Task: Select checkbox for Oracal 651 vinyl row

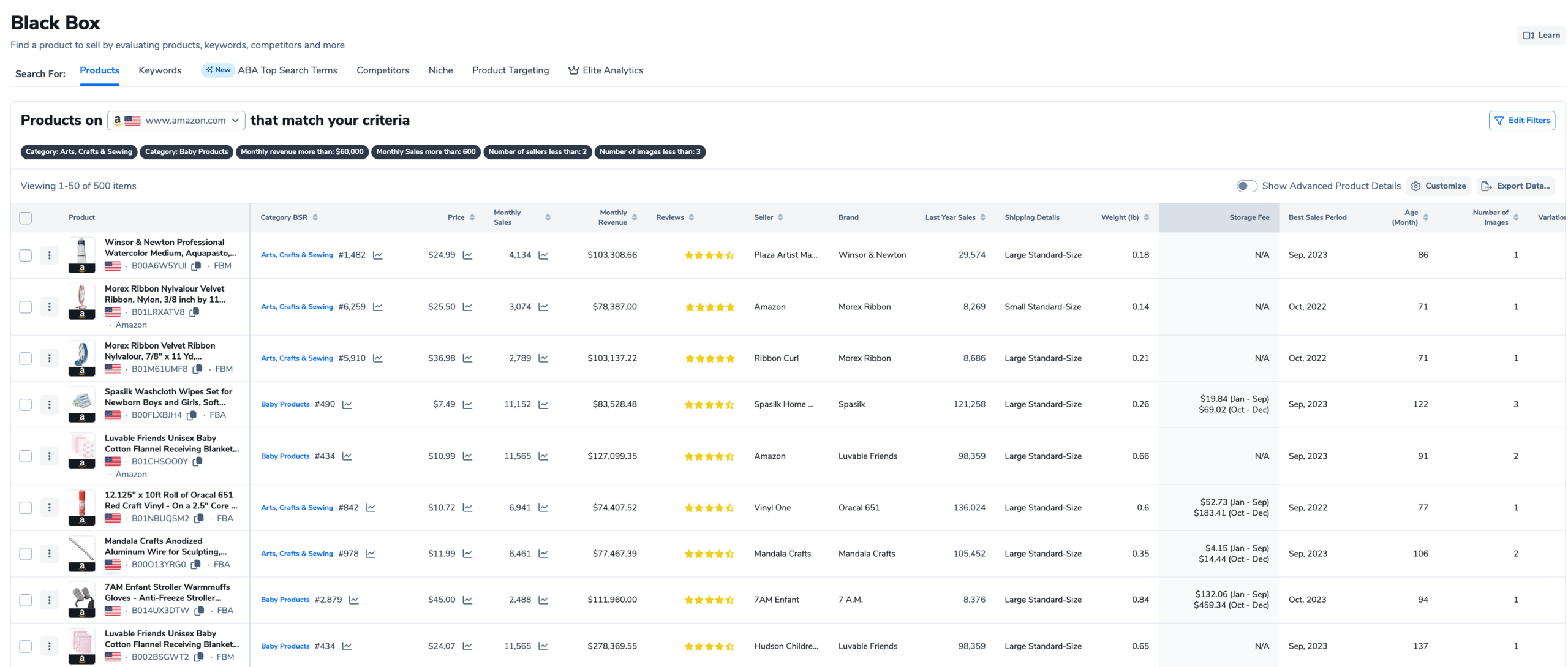Action: [x=26, y=508]
